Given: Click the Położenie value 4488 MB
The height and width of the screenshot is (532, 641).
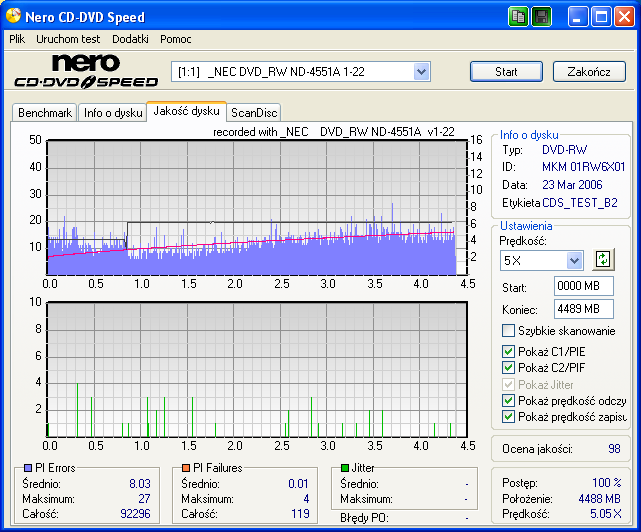Looking at the screenshot, I should tap(599, 499).
